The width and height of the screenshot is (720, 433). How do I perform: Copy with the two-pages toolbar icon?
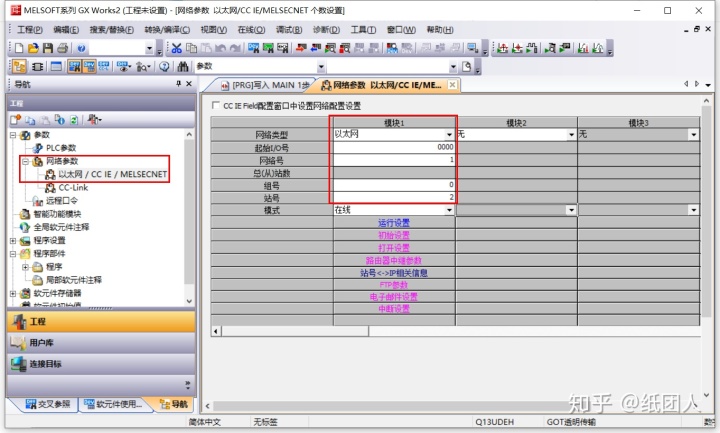(191, 48)
